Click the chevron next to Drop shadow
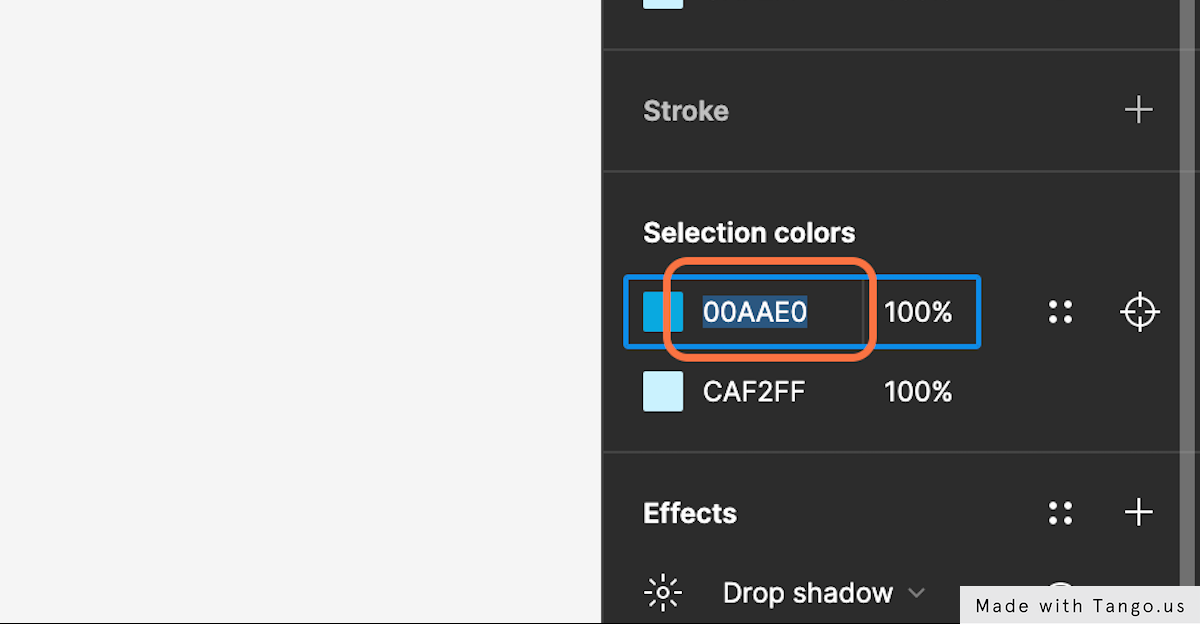 916,593
